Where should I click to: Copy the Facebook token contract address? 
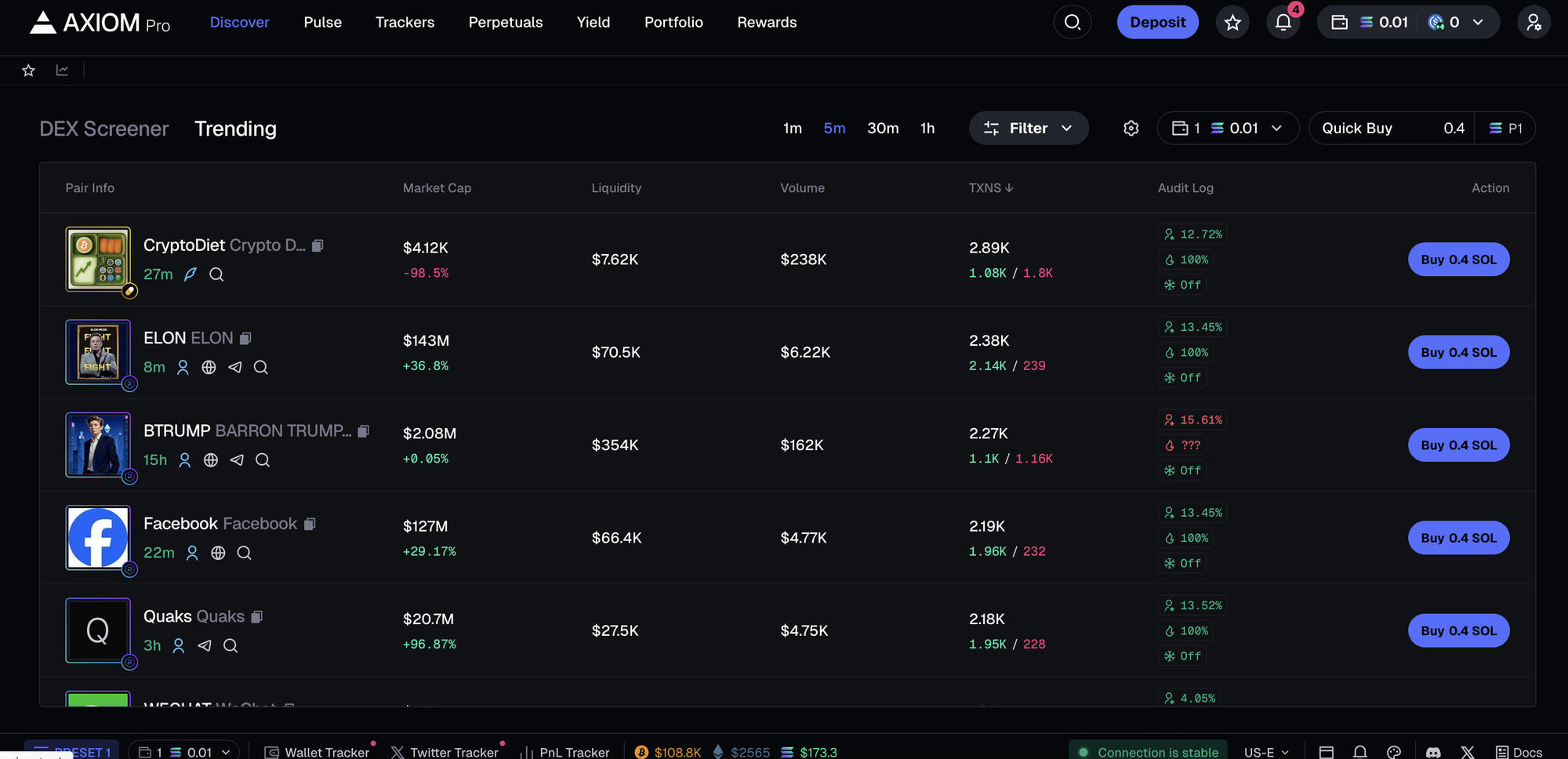coord(310,523)
